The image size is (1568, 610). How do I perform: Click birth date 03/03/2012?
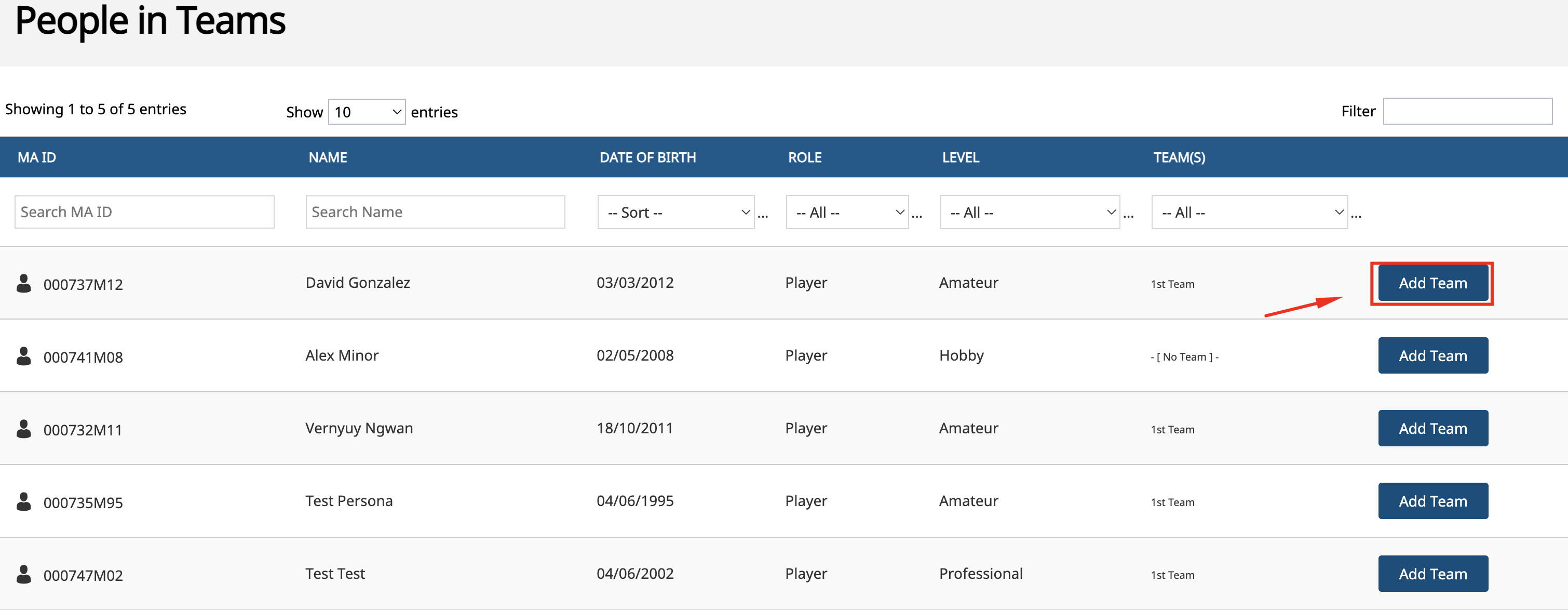point(635,283)
